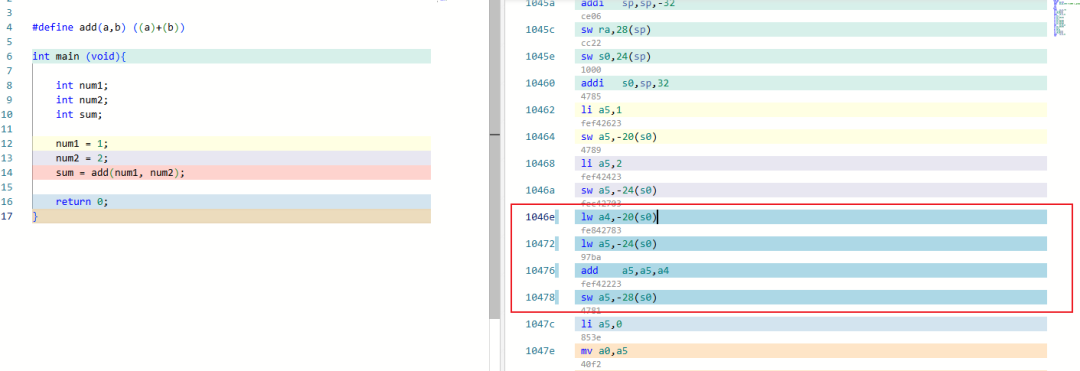Click the 'lw a4,-20(s0)' instruction
This screenshot has width=1080, height=371.
point(811,218)
